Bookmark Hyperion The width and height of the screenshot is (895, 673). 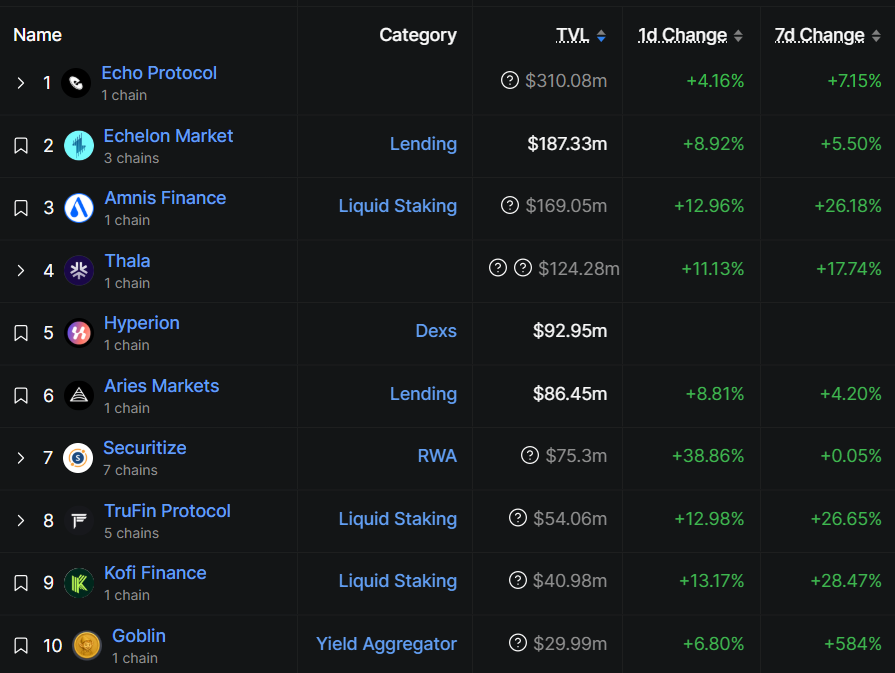(x=21, y=333)
